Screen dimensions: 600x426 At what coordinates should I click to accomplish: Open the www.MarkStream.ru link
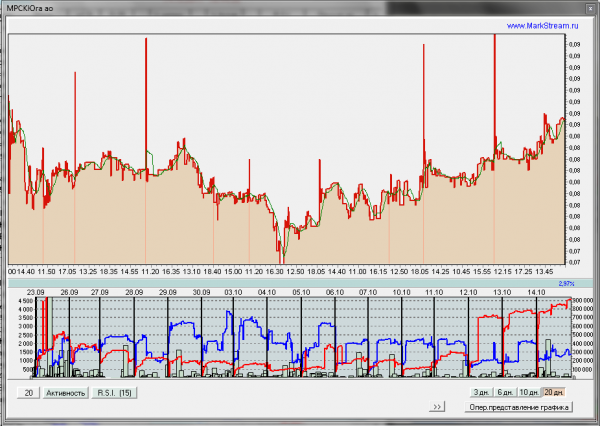tap(542, 26)
